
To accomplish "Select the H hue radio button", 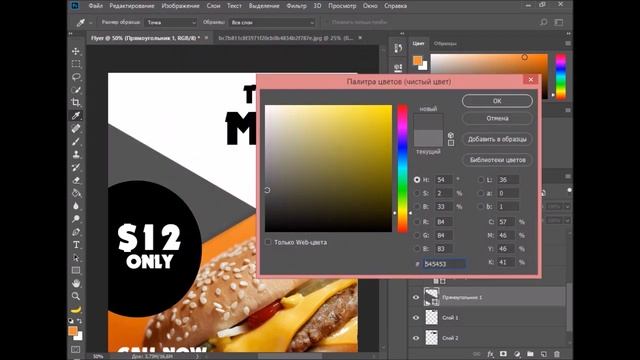I will point(417,180).
